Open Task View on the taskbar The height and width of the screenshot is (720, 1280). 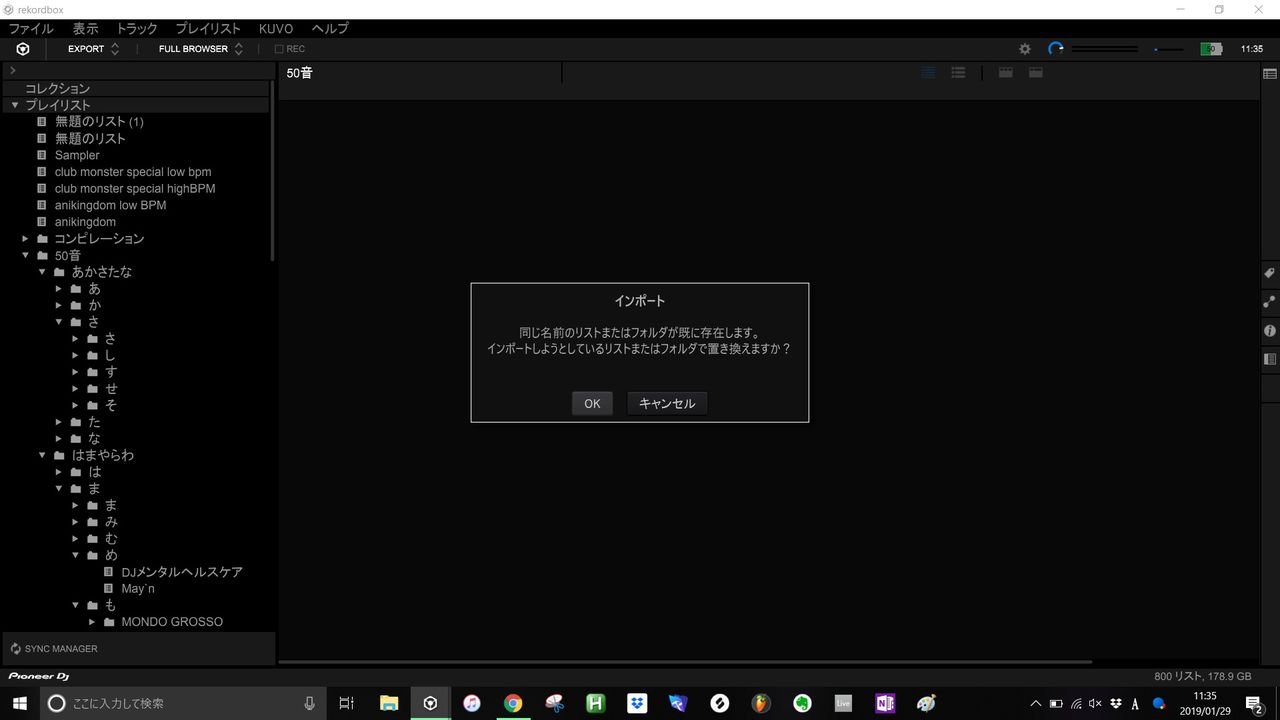coord(346,703)
